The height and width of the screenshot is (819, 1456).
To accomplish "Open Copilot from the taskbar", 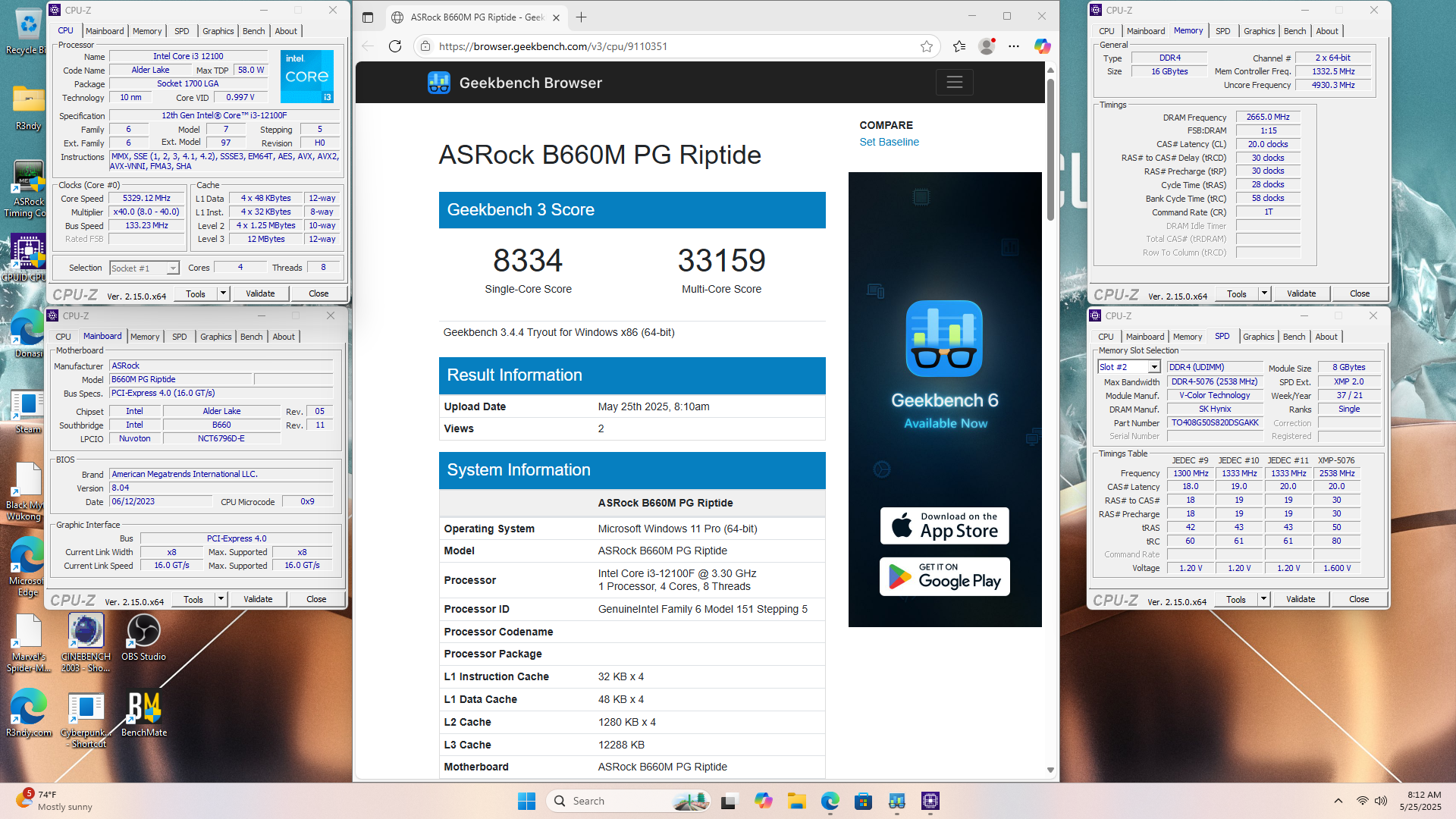I will [763, 801].
